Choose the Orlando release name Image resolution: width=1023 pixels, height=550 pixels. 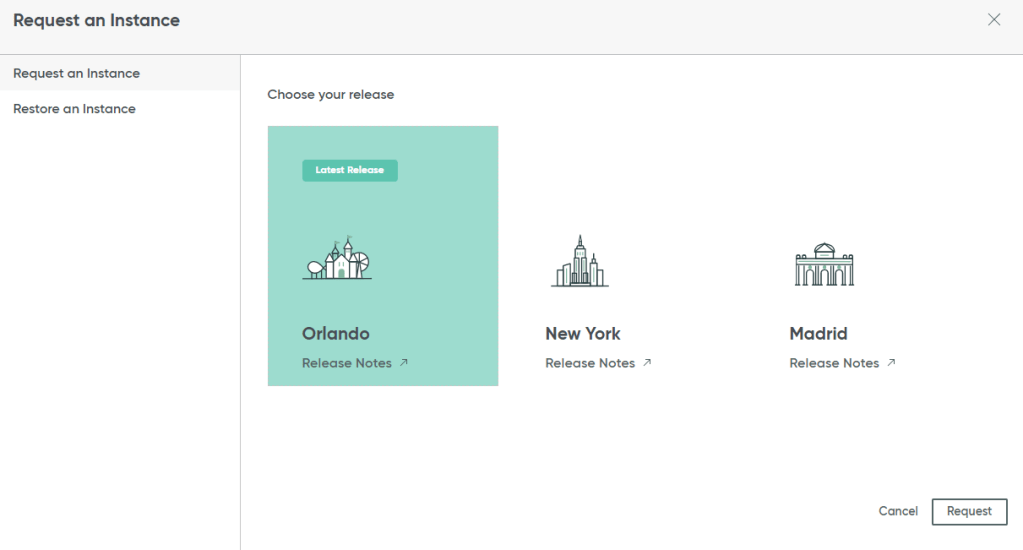pos(336,334)
